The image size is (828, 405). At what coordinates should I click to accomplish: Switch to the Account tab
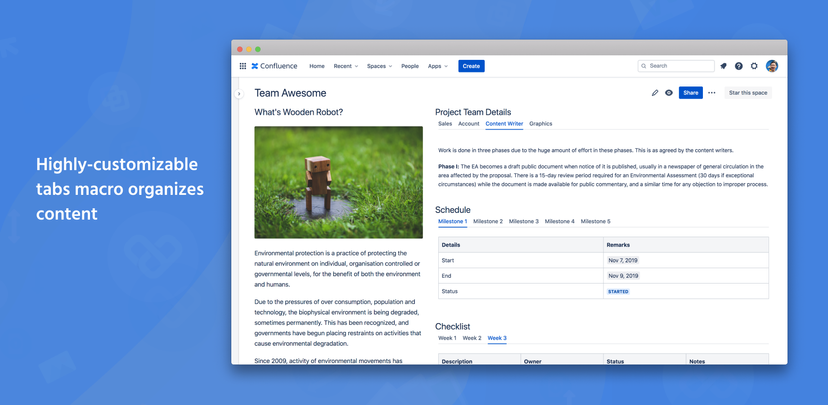pyautogui.click(x=469, y=124)
